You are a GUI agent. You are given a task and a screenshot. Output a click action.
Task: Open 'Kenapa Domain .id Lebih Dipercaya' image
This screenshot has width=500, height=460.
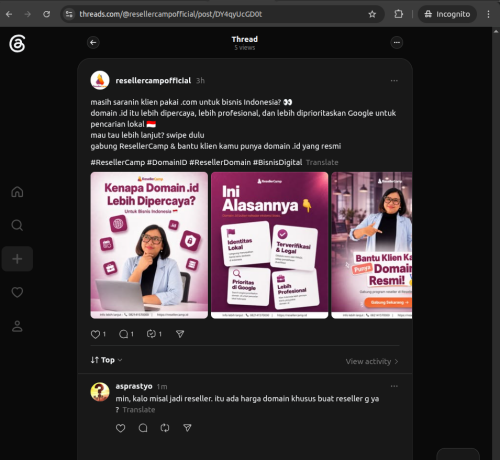[x=149, y=245]
